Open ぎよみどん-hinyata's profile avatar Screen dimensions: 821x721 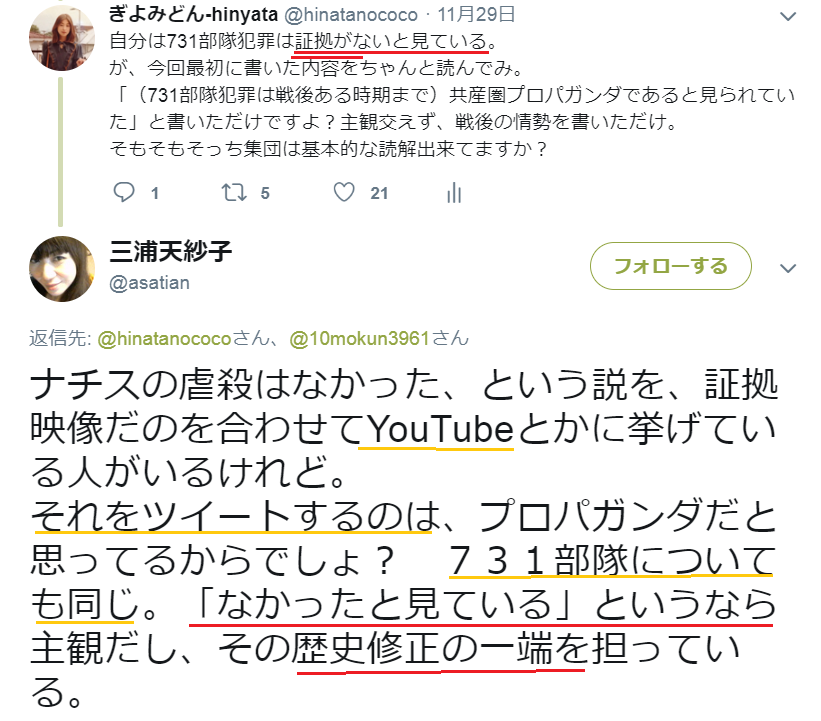(62, 38)
